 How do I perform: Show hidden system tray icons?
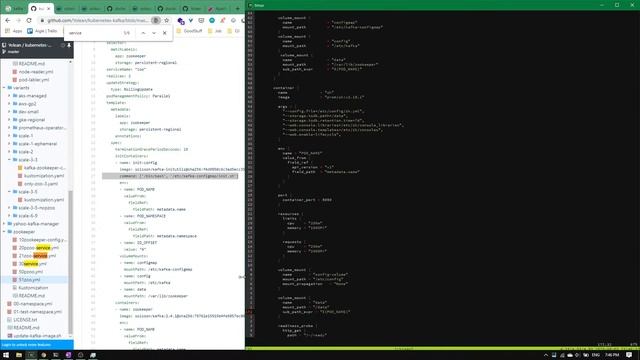coord(546,355)
